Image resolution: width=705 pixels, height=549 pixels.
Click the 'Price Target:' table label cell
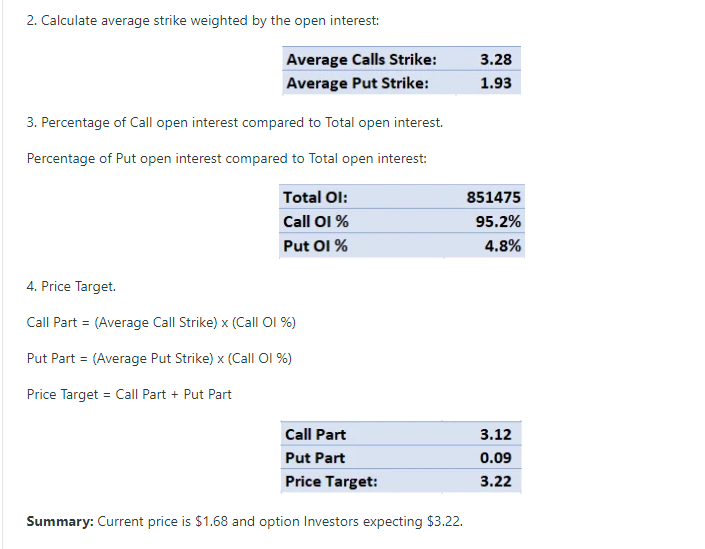(332, 481)
